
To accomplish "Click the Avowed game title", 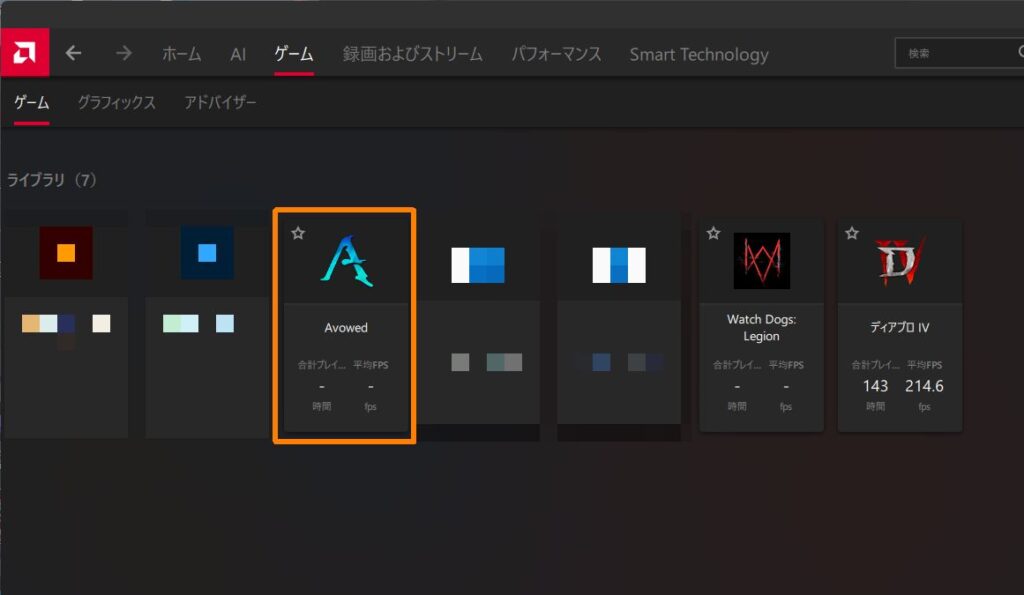I will point(346,328).
